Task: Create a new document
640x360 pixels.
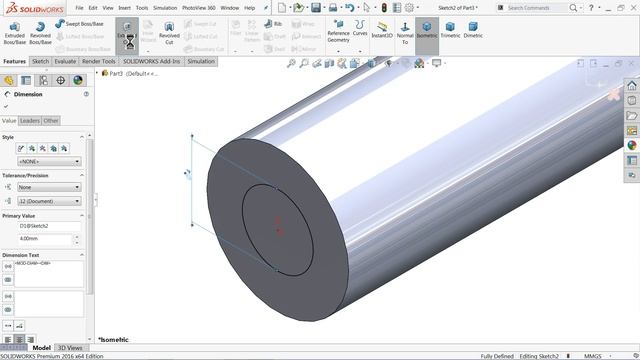Action: click(282, 7)
